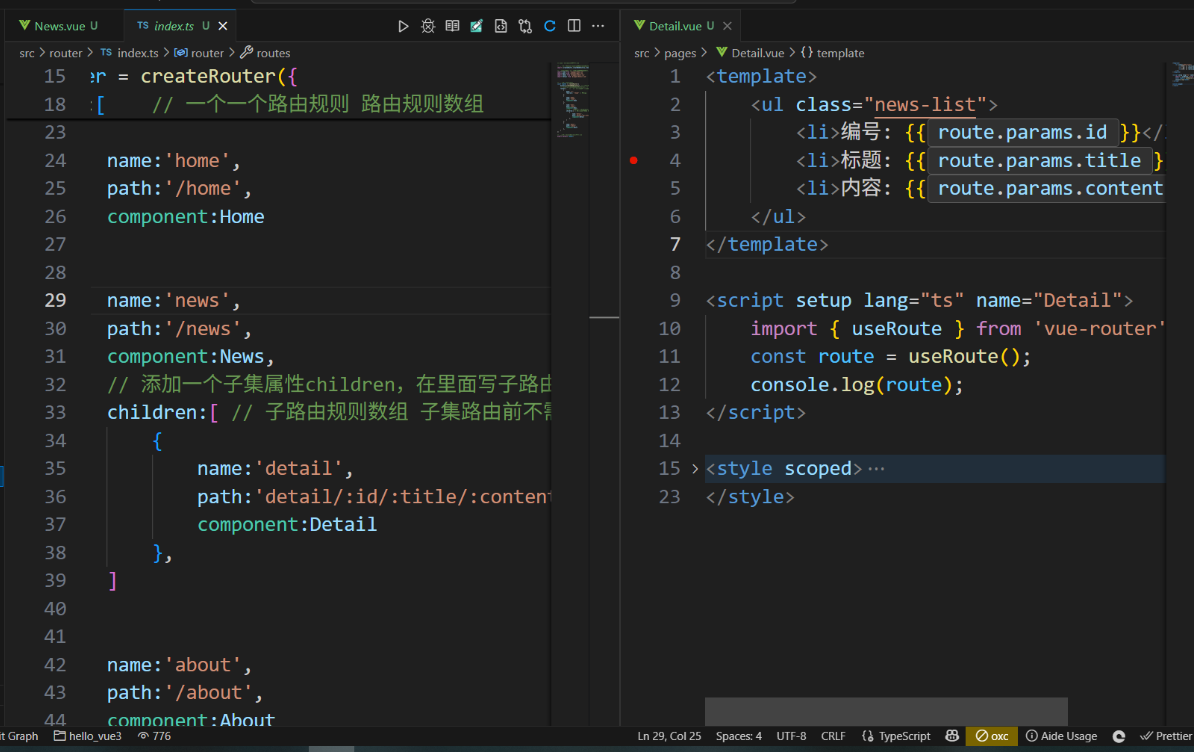
Task: Click the 'src' breadcrumb in index.ts editor
Action: tap(27, 53)
